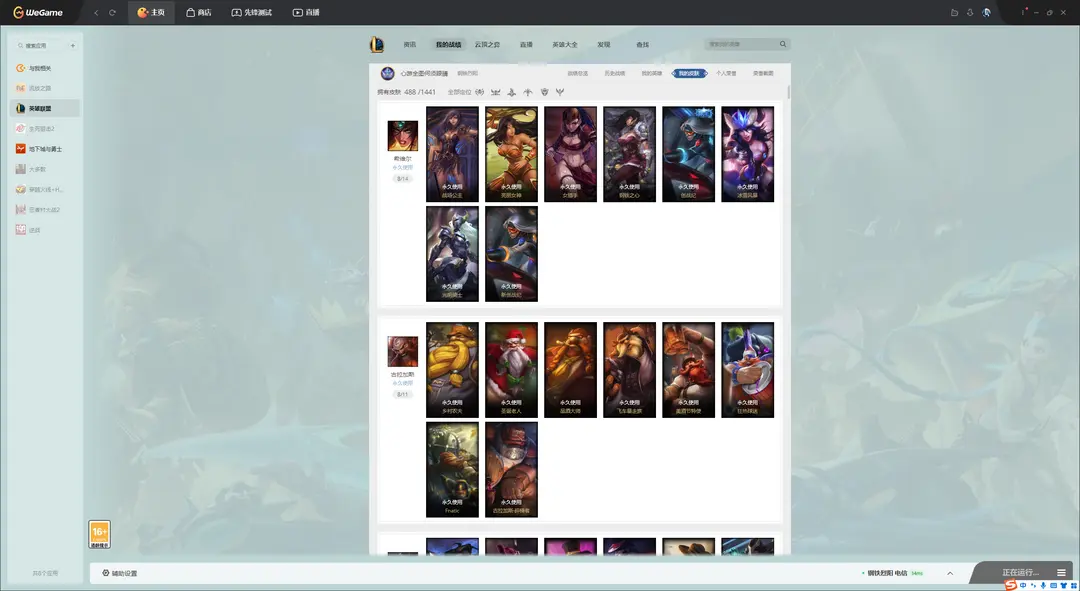Open the 英雄大全 menu
This screenshot has width=1080, height=591.
[x=565, y=45]
